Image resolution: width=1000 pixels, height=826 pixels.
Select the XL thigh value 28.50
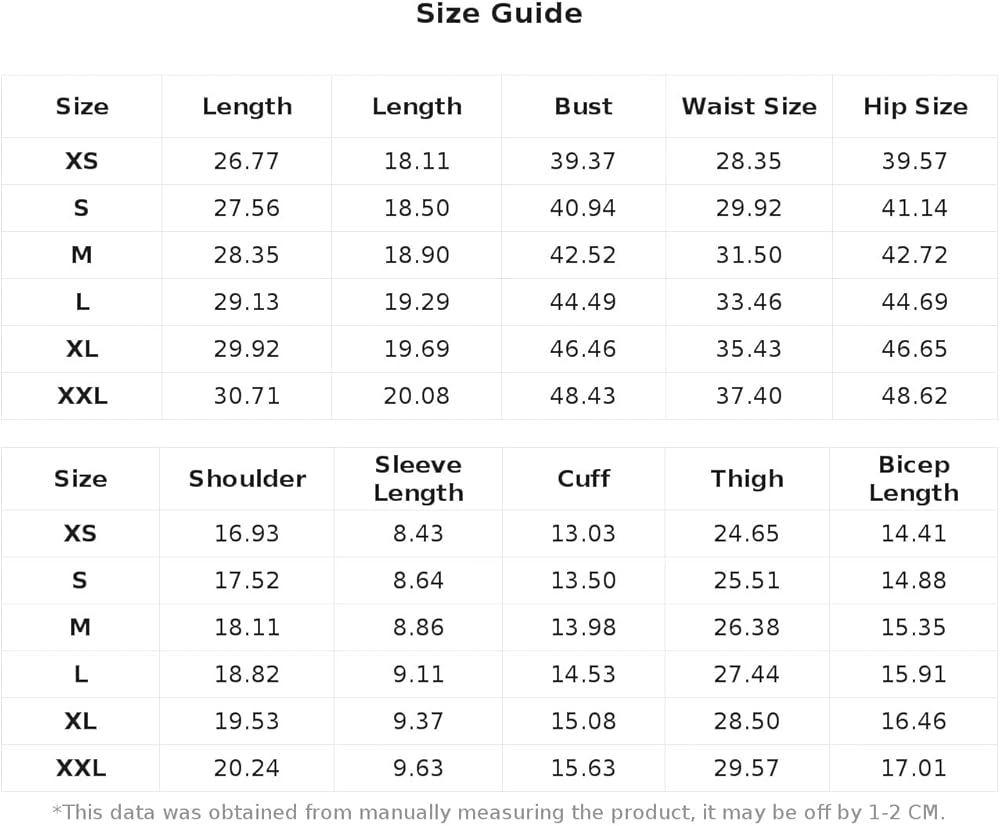[x=747, y=721]
